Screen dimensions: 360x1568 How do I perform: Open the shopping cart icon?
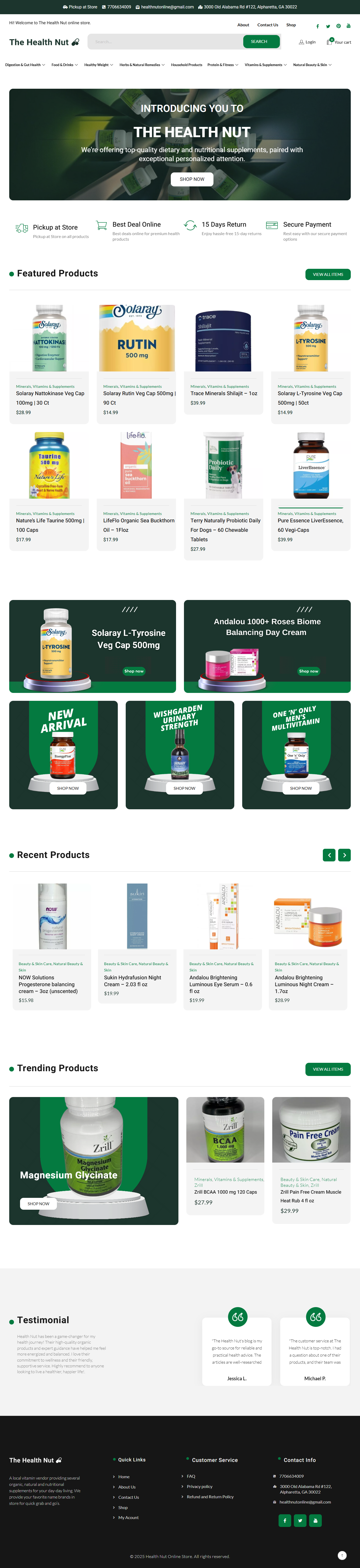[329, 42]
